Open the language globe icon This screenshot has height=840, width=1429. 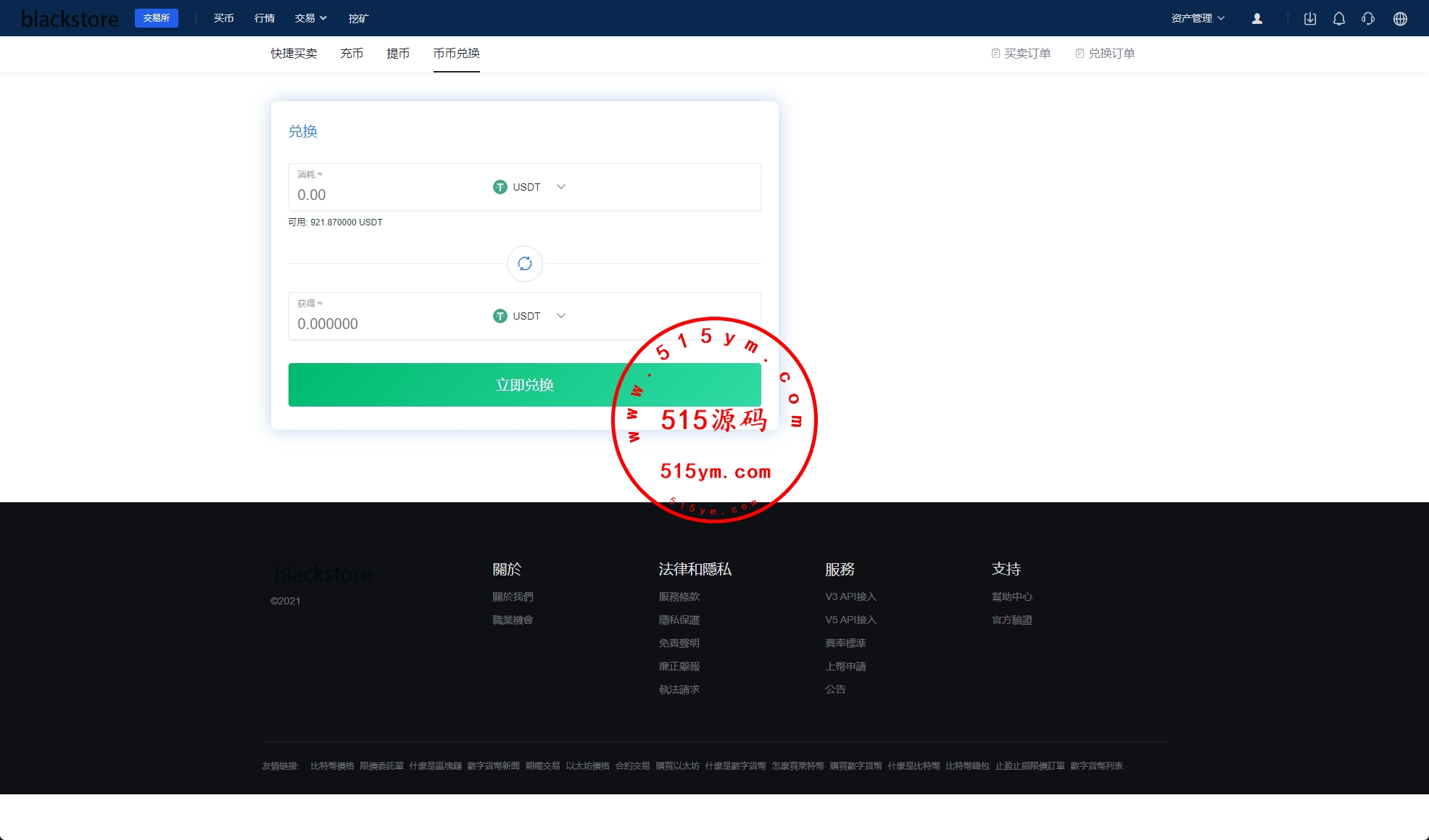1400,19
